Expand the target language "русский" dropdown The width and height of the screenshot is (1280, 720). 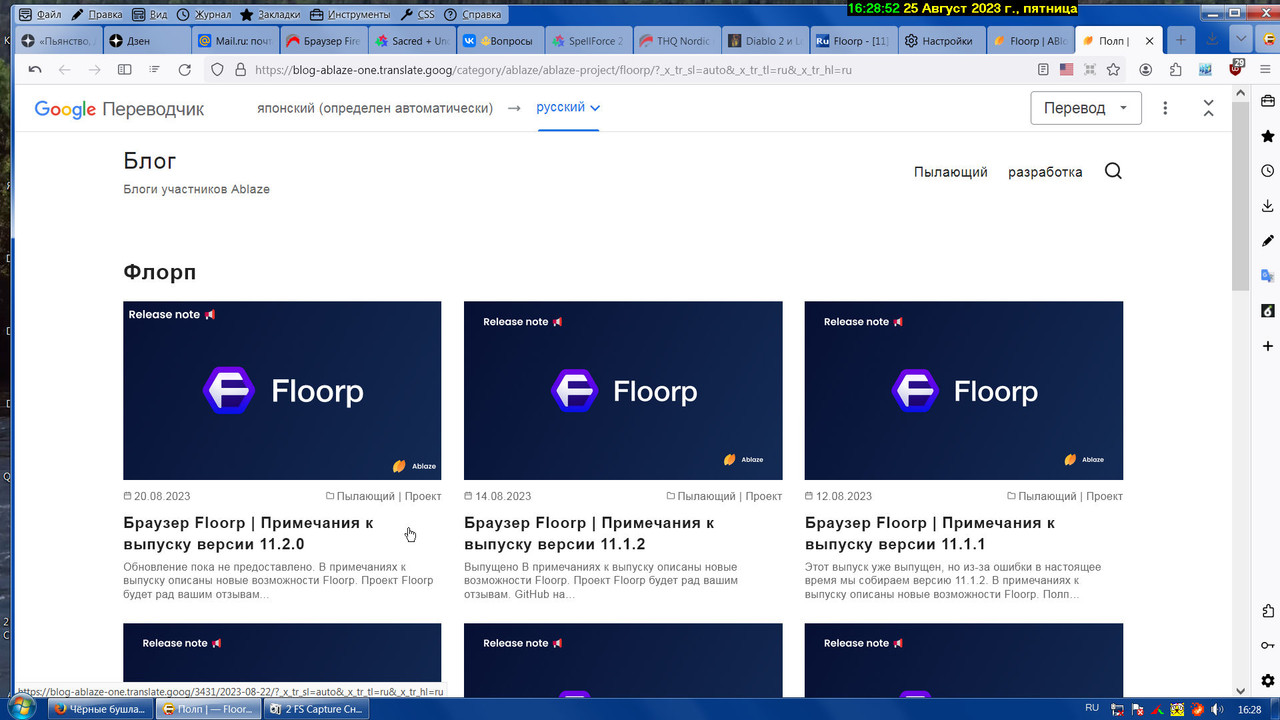pos(568,107)
